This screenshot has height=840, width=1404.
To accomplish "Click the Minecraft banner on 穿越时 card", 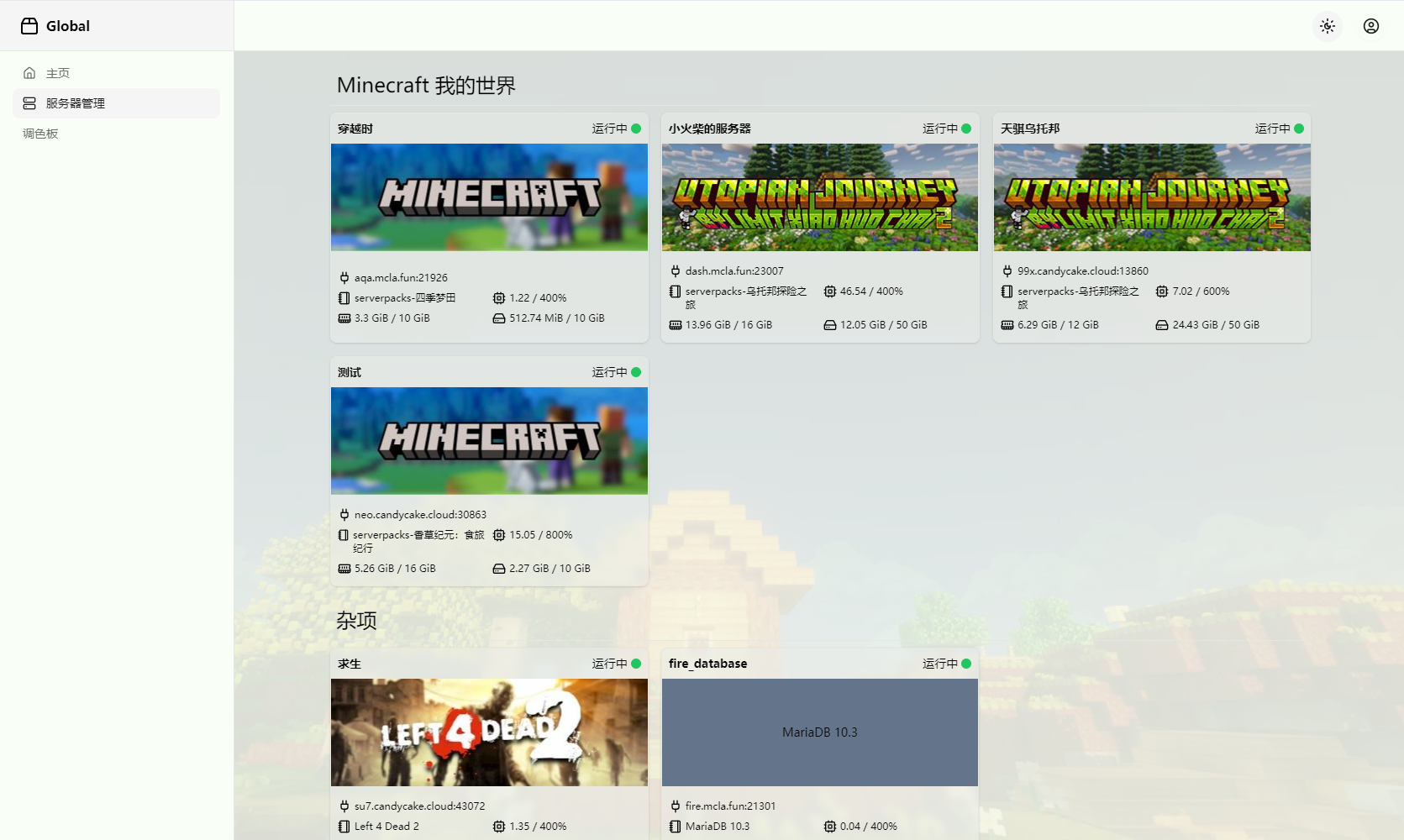I will (x=489, y=197).
